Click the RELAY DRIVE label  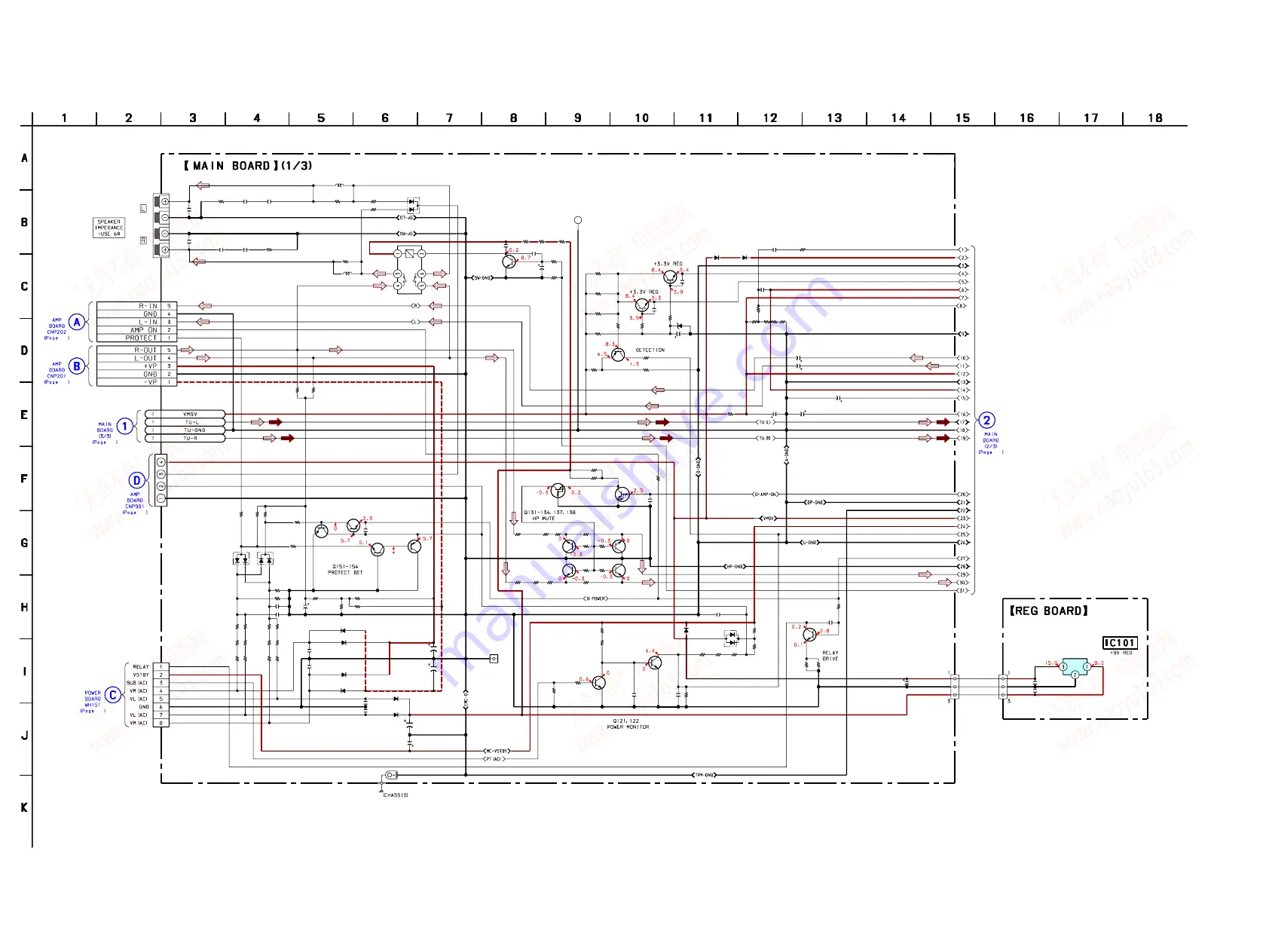pos(830,656)
